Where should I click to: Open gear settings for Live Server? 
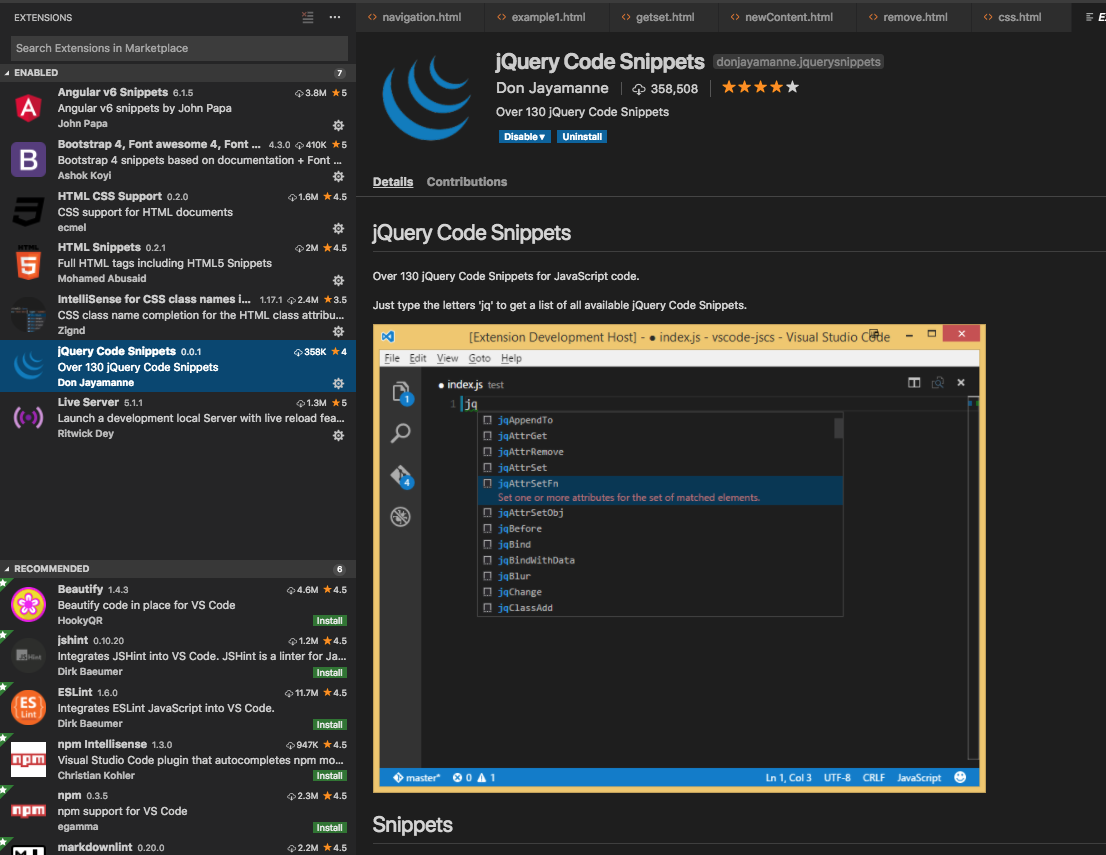click(339, 435)
